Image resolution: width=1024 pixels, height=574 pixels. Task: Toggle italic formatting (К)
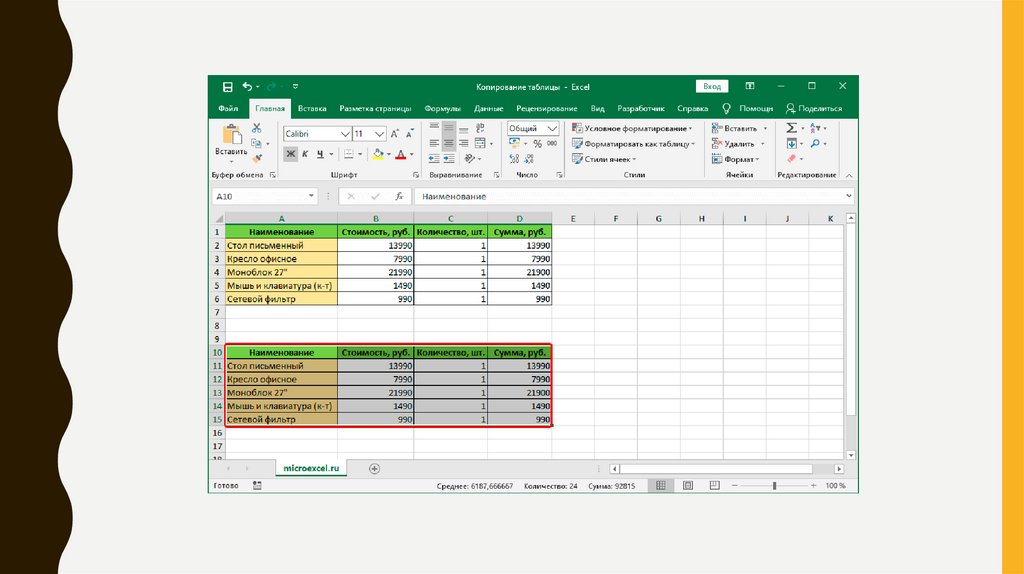pos(305,154)
